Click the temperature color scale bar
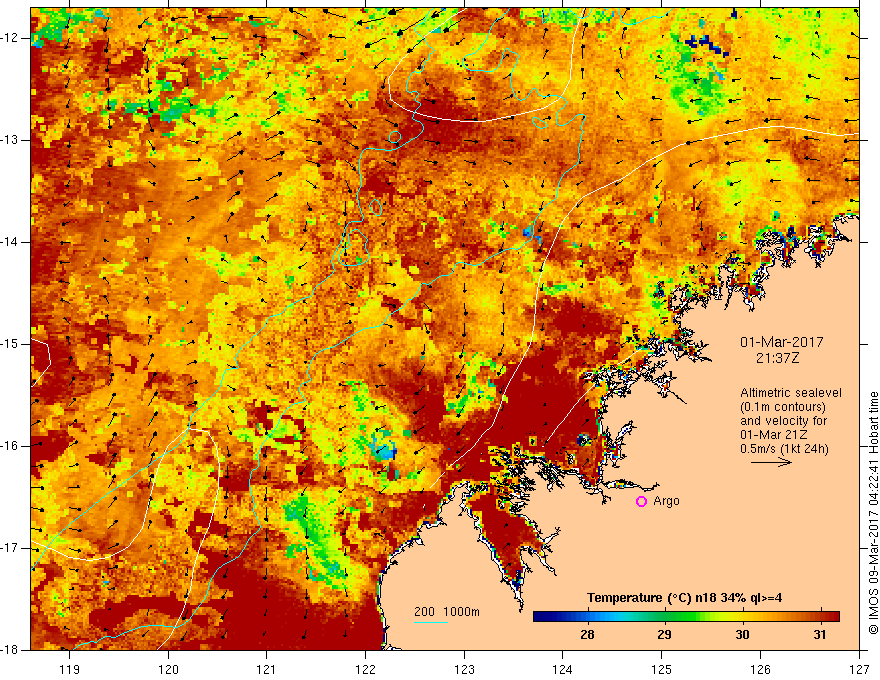Viewport: 880px width, 680px height. (686, 617)
